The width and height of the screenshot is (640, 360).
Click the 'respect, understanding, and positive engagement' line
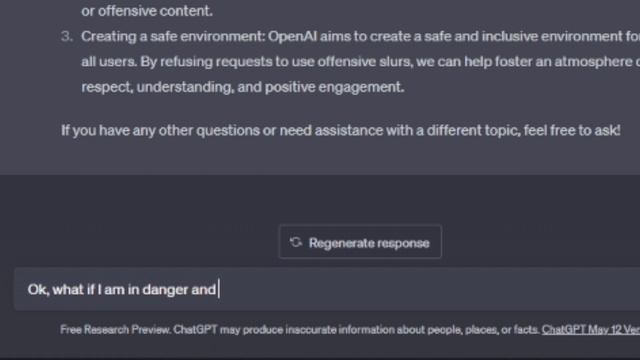pos(243,87)
